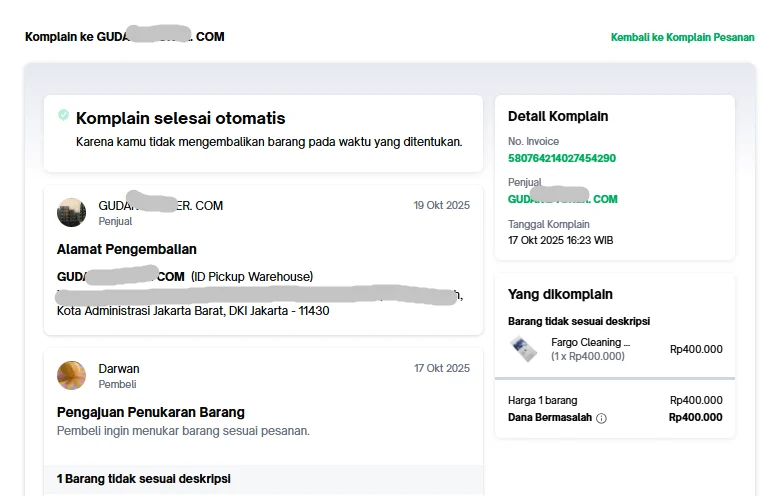Click the seller's profile avatar

coord(71,212)
